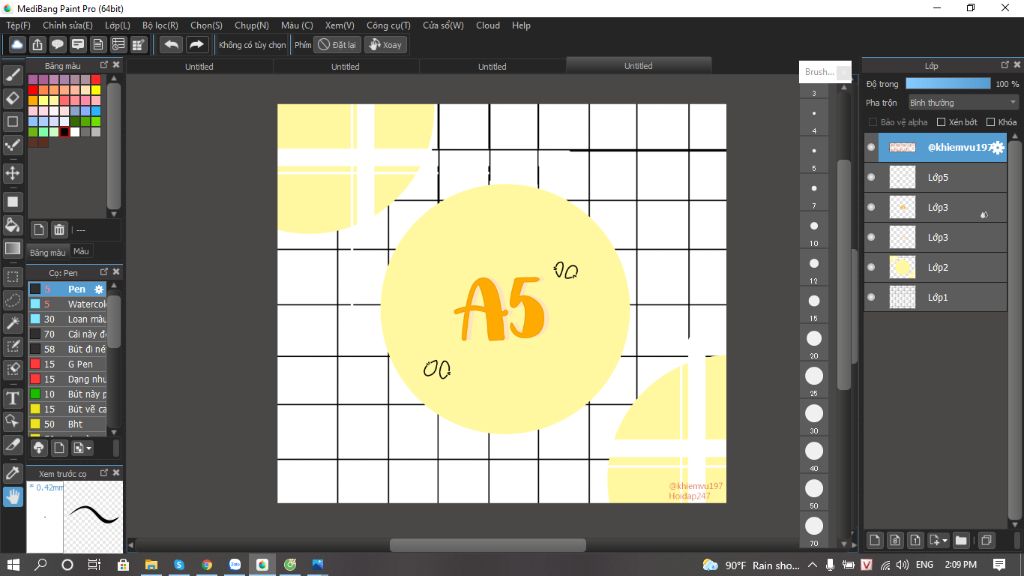The image size is (1024, 576).
Task: Click the speech bubble icon in toolbar
Action: click(x=57, y=44)
